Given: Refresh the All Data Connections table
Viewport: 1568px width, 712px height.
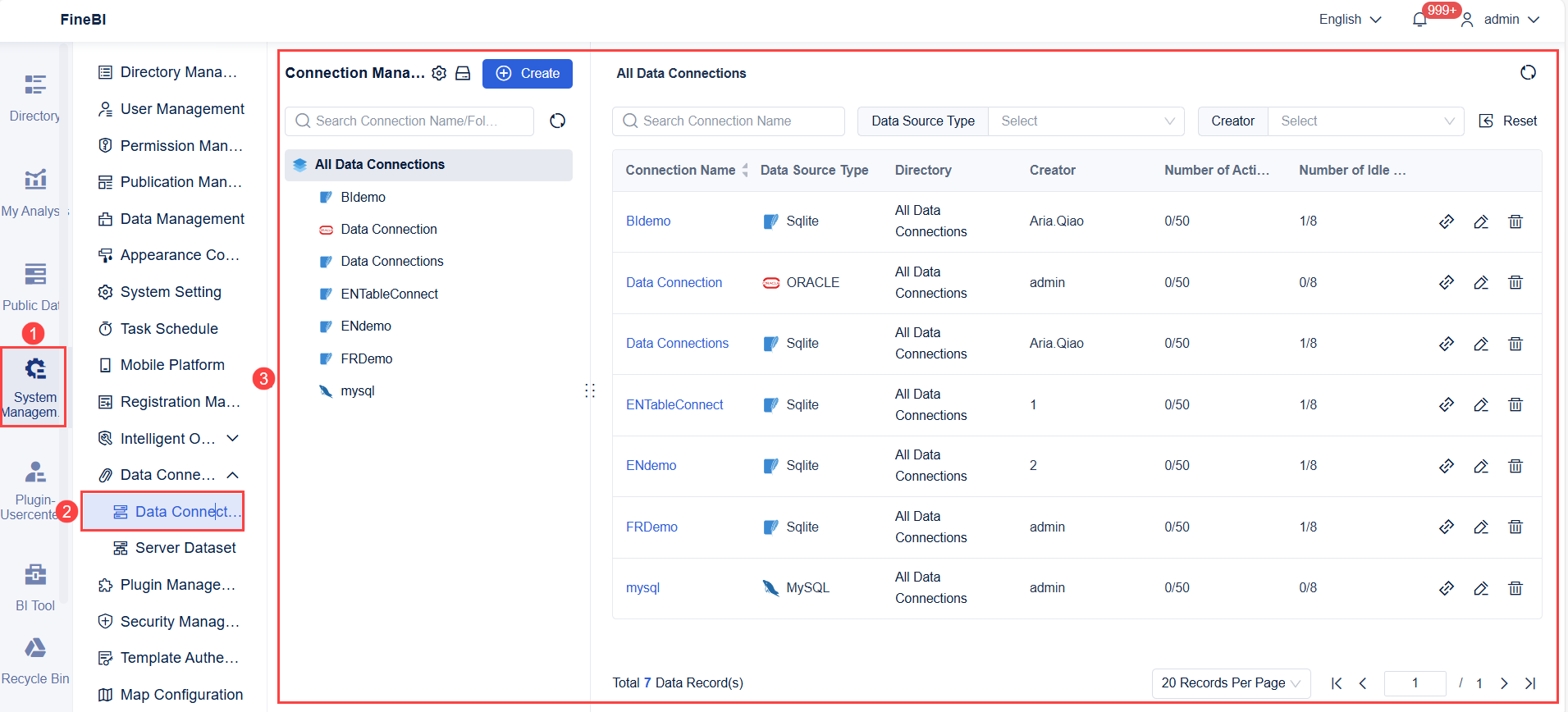Looking at the screenshot, I should pyautogui.click(x=1528, y=73).
